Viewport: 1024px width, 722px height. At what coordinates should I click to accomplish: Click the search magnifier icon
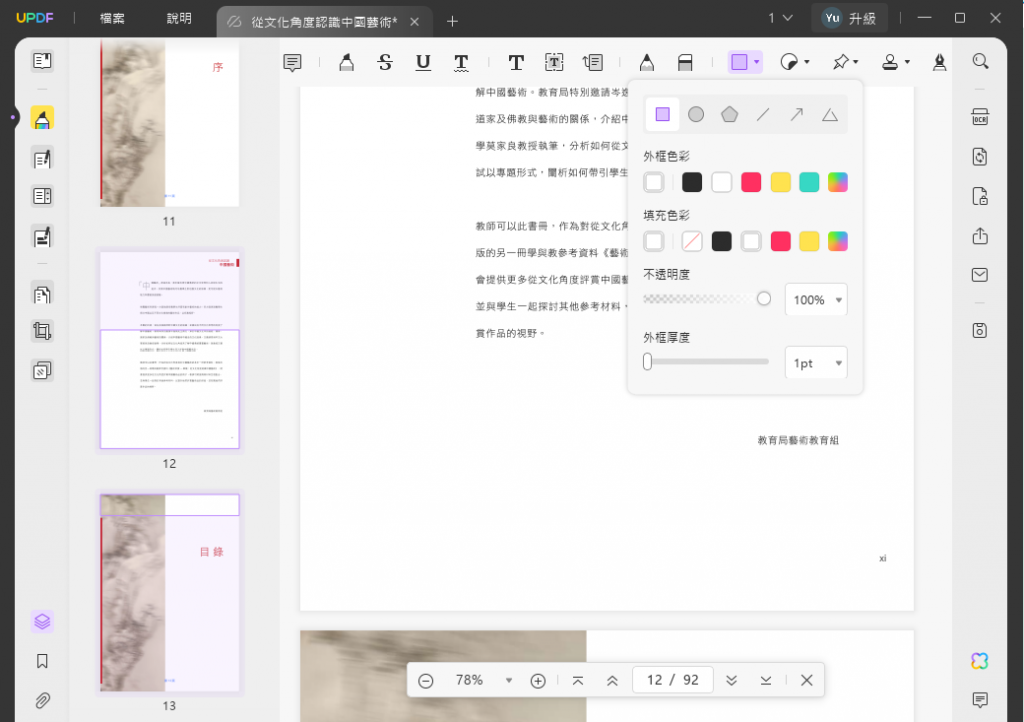pos(980,61)
